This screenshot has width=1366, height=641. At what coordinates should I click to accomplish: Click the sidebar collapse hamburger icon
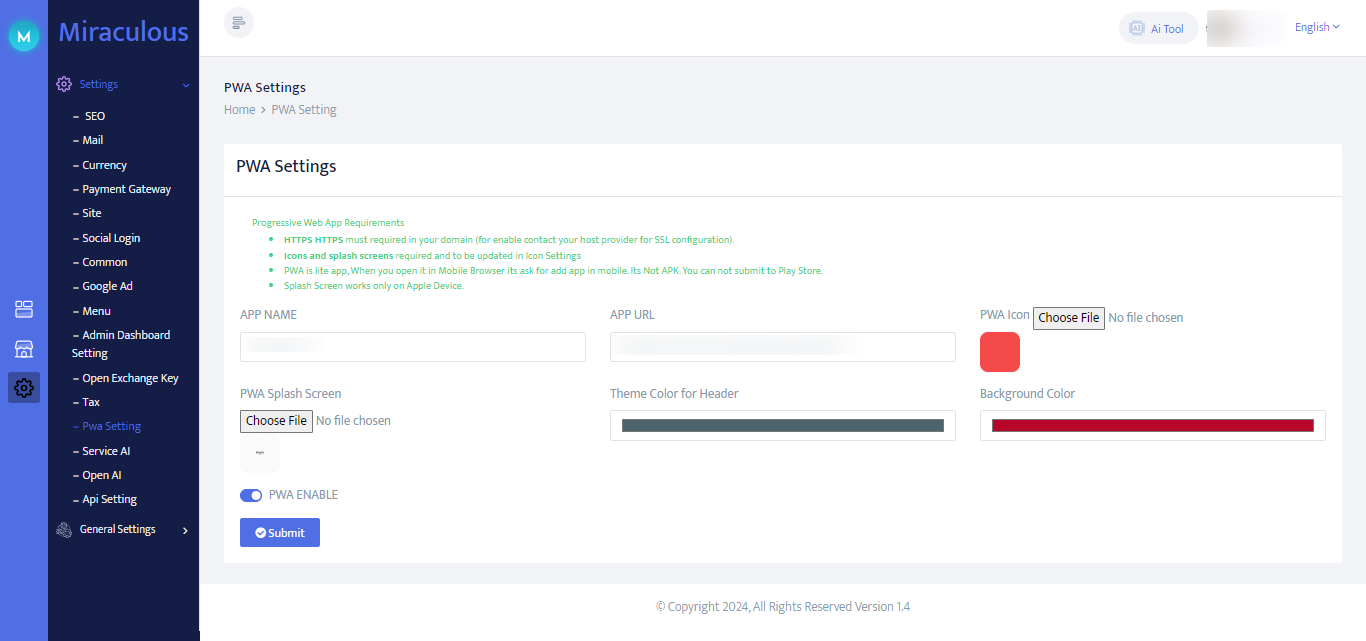click(x=239, y=23)
